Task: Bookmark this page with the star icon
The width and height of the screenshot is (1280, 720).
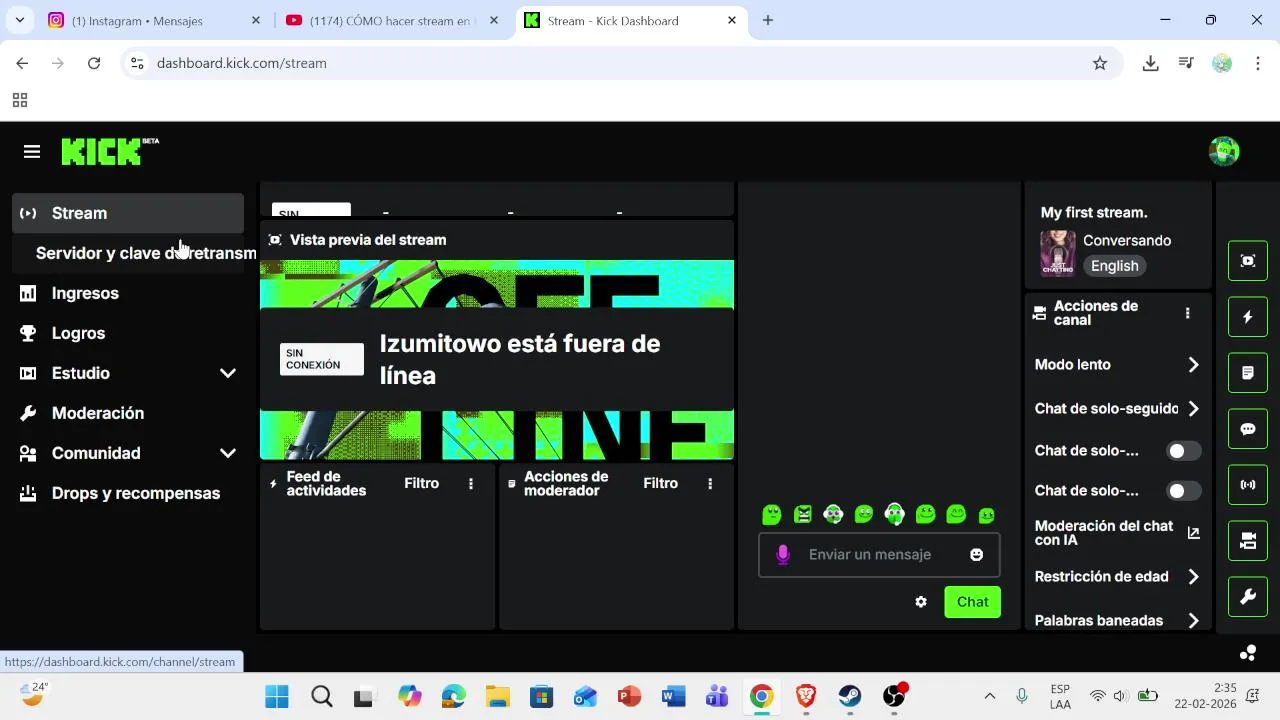Action: pos(1100,63)
